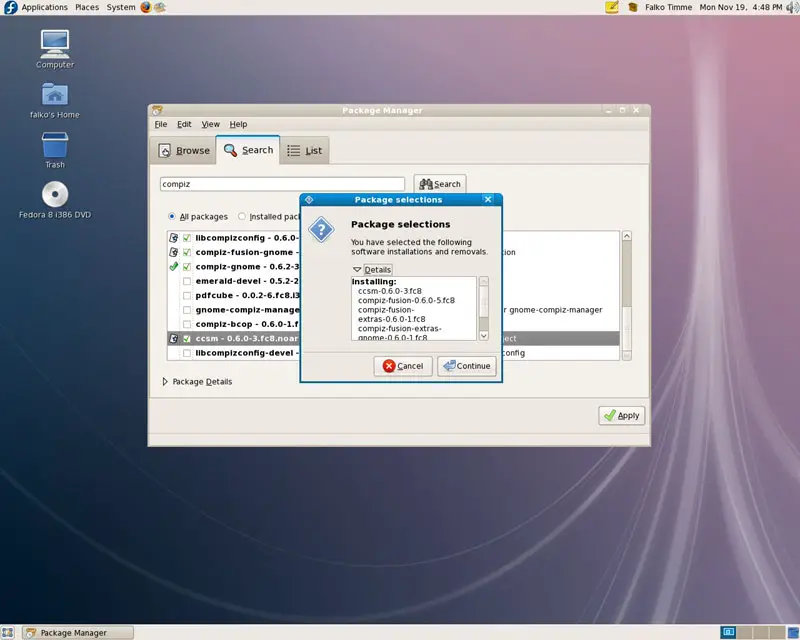Open the System menu in top panel
Viewport: 800px width, 640px height.
click(120, 7)
